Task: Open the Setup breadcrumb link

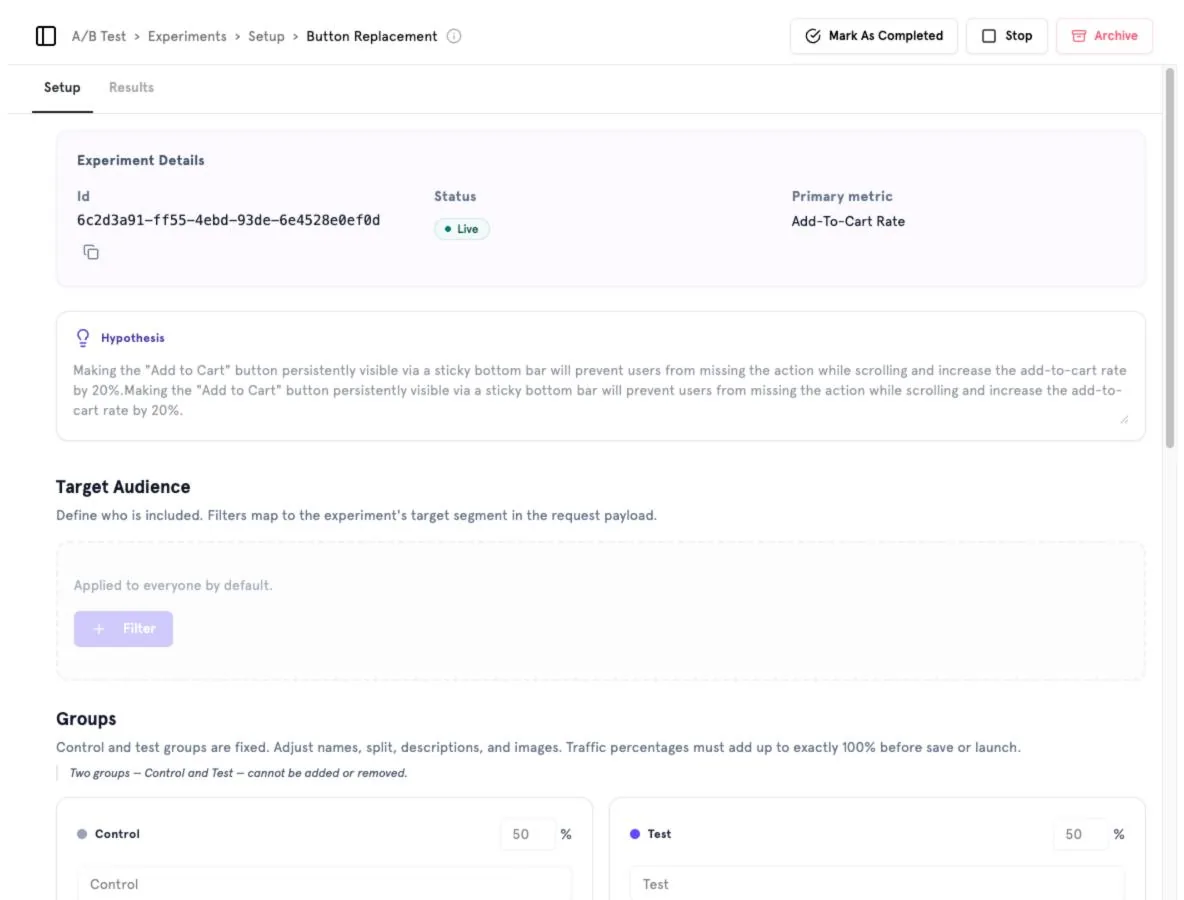Action: click(x=267, y=36)
